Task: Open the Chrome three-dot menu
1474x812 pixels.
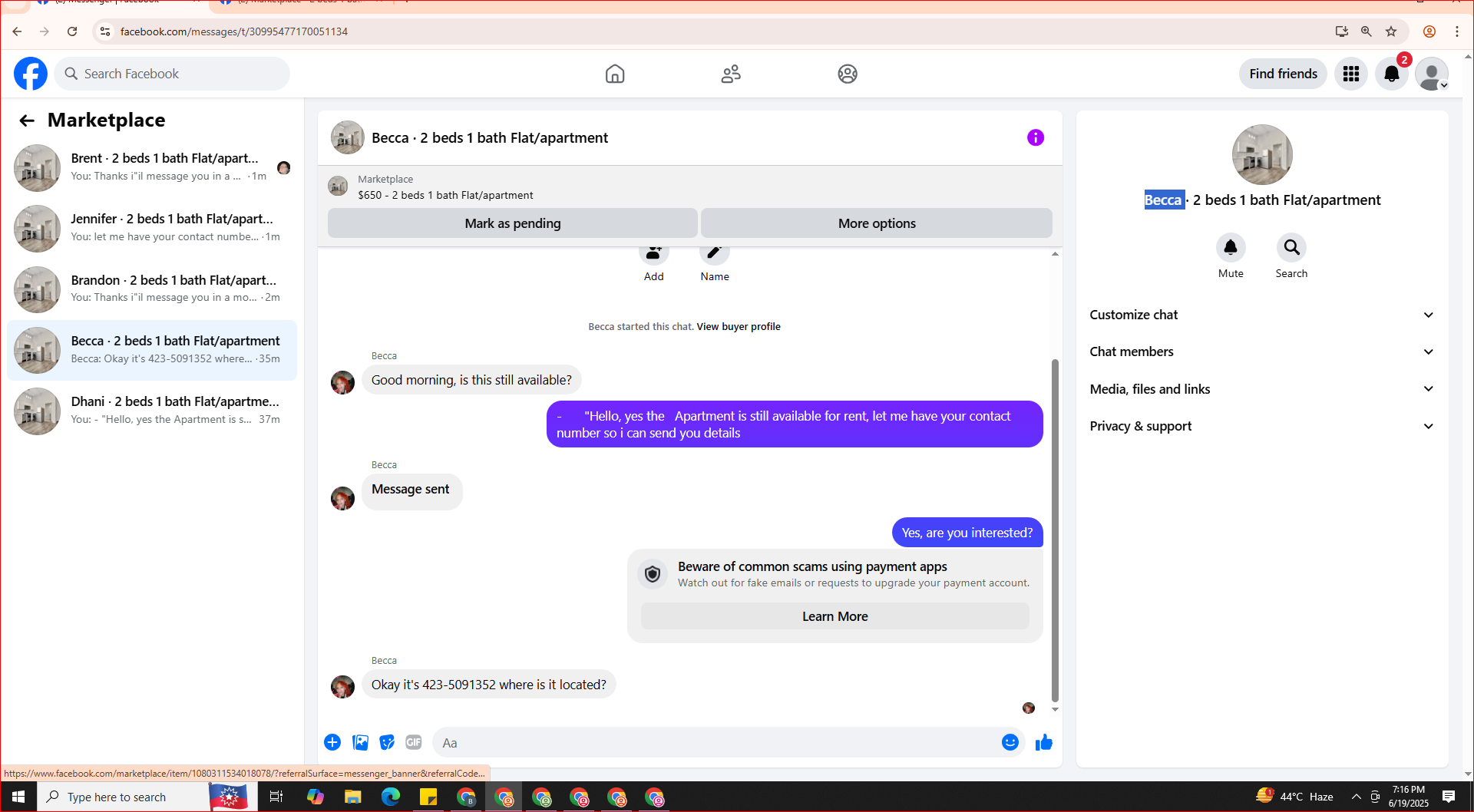Action: (1457, 31)
